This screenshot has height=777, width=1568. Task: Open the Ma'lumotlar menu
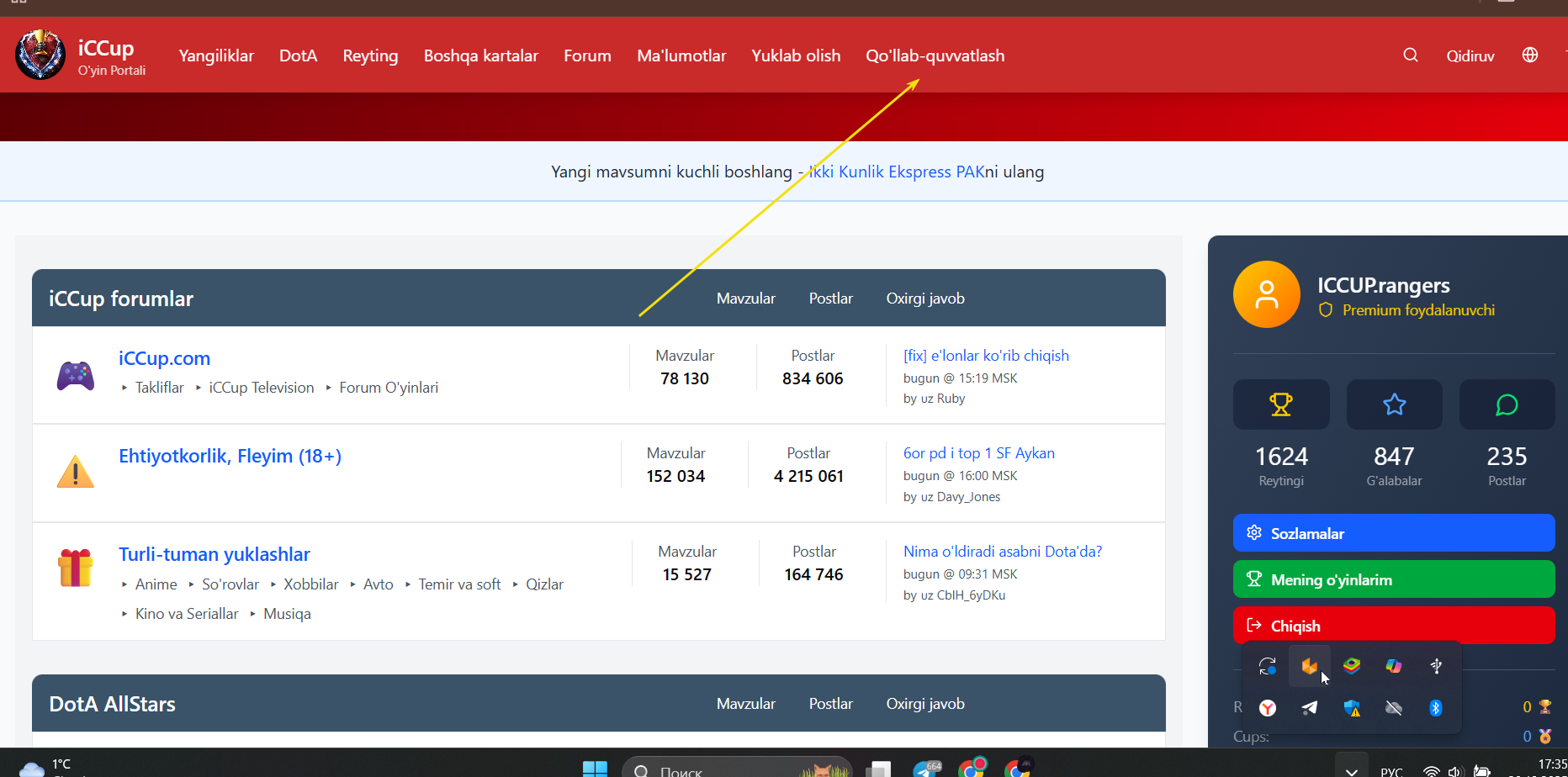pyautogui.click(x=681, y=55)
